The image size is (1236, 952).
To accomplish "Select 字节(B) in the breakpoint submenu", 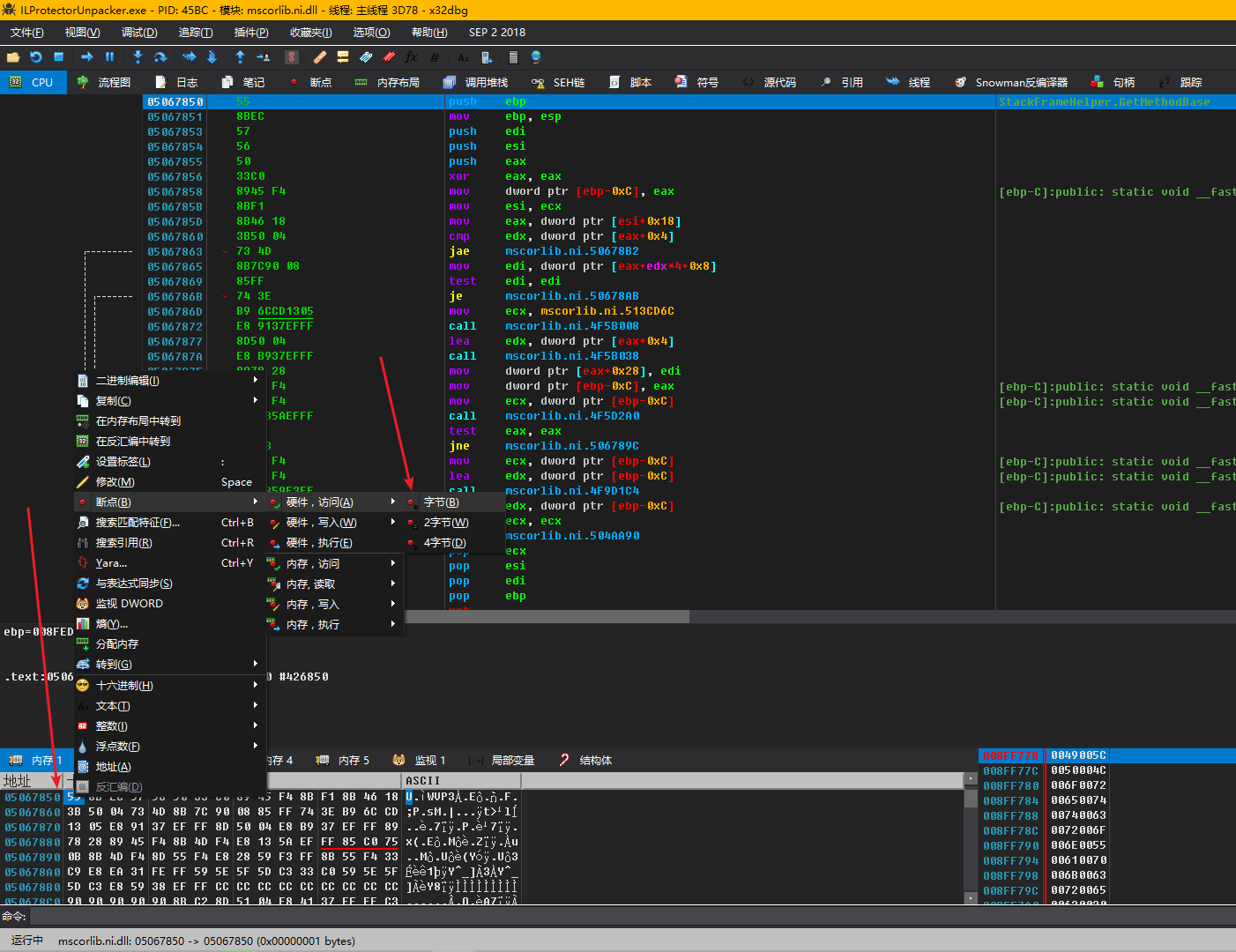I will [x=441, y=502].
